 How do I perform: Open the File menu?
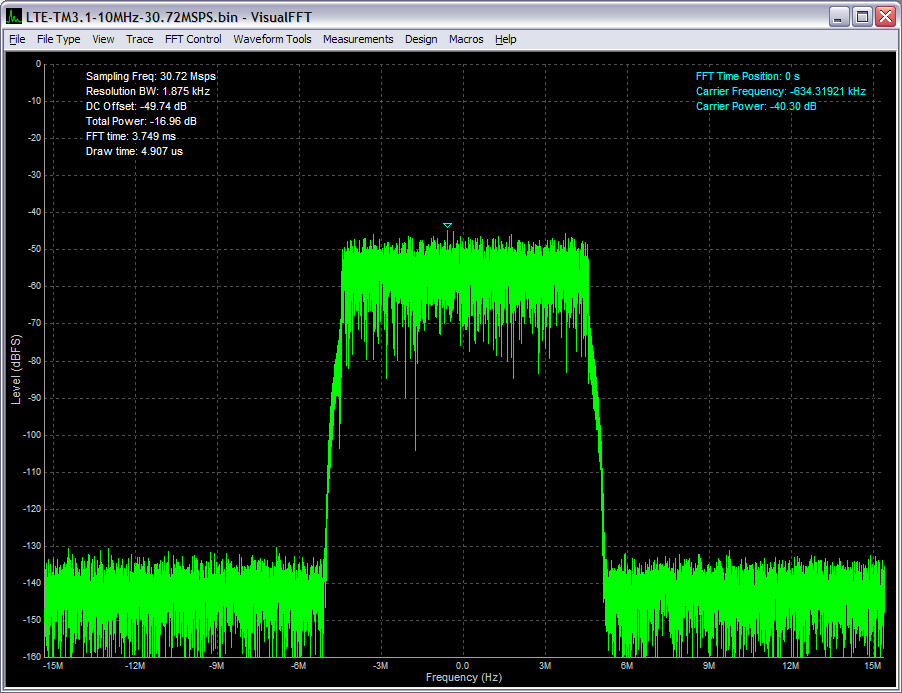[17, 39]
